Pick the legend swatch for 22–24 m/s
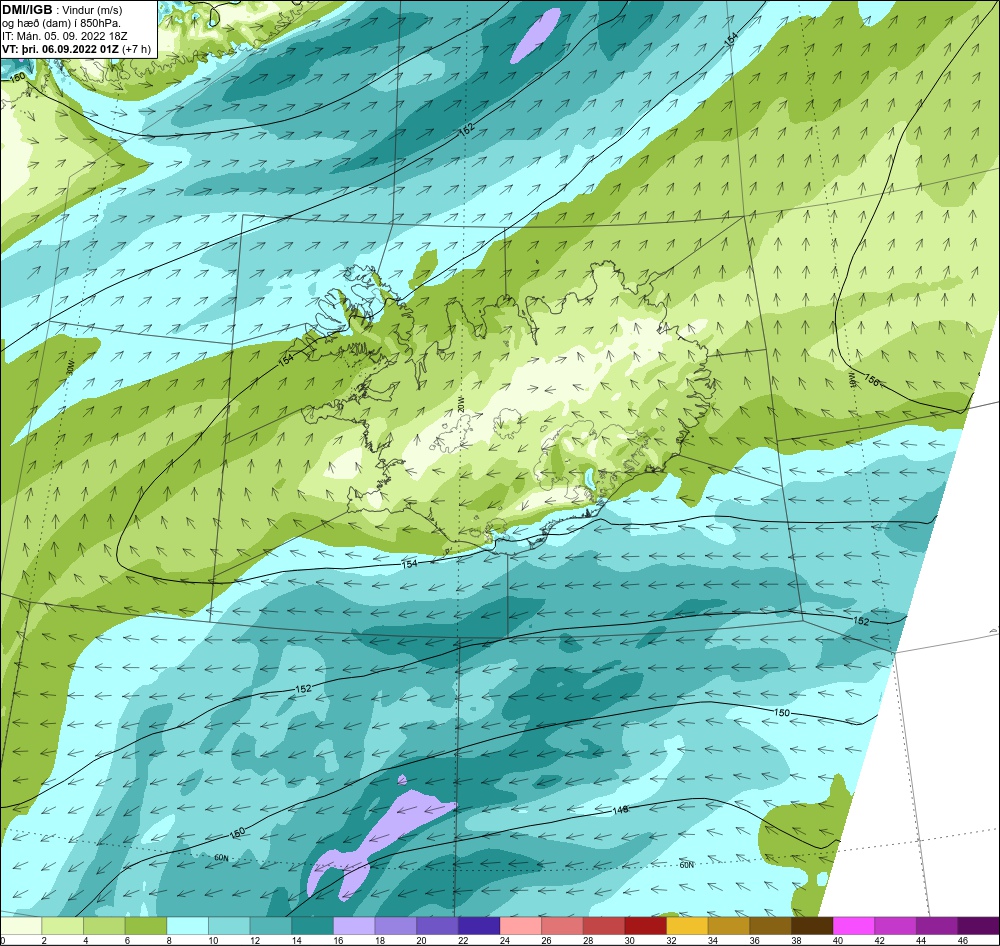Screen dimensions: 1000x946 [479, 926]
